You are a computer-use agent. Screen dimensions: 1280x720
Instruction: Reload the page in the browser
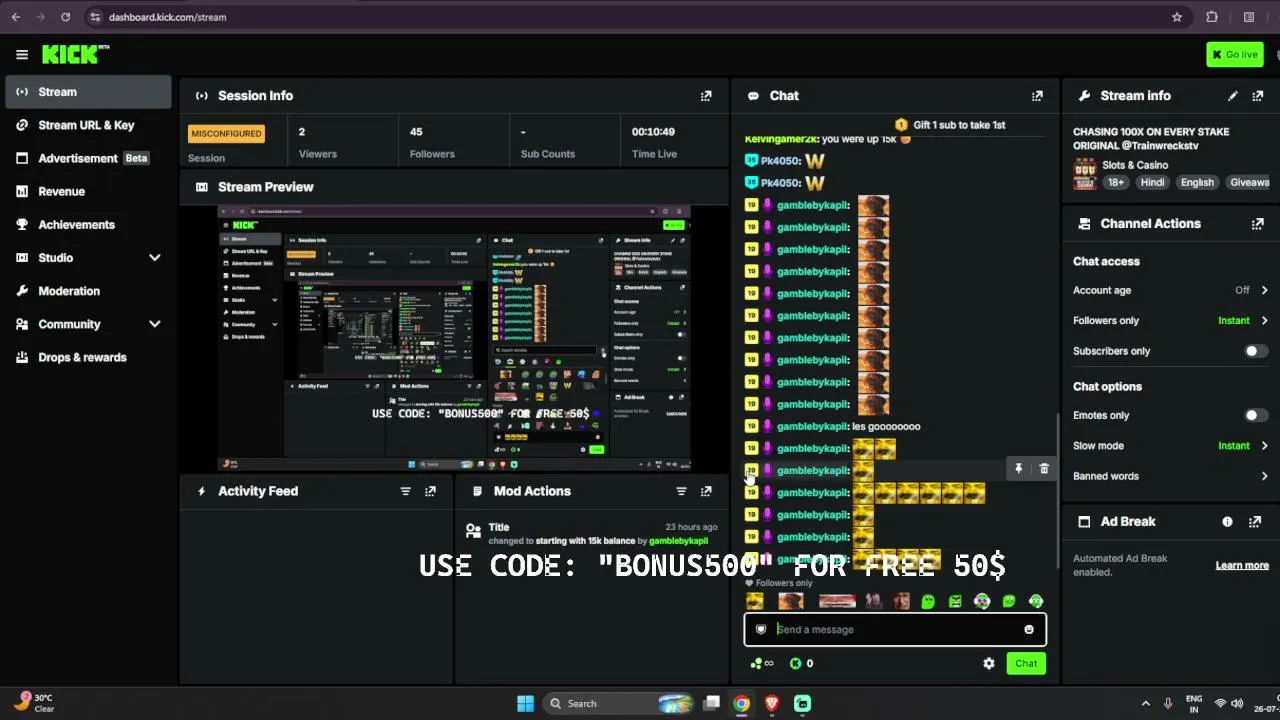pos(65,17)
